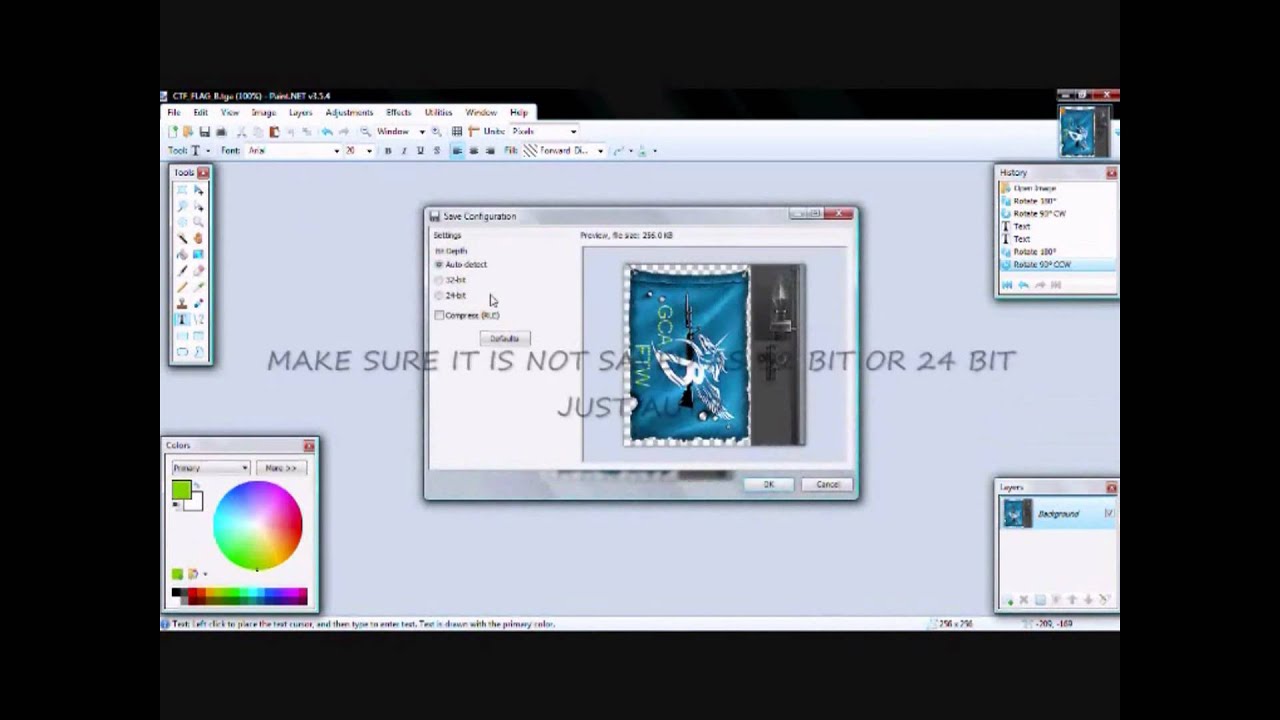The width and height of the screenshot is (1280, 720).
Task: Click the Defaults button
Action: 504,339
